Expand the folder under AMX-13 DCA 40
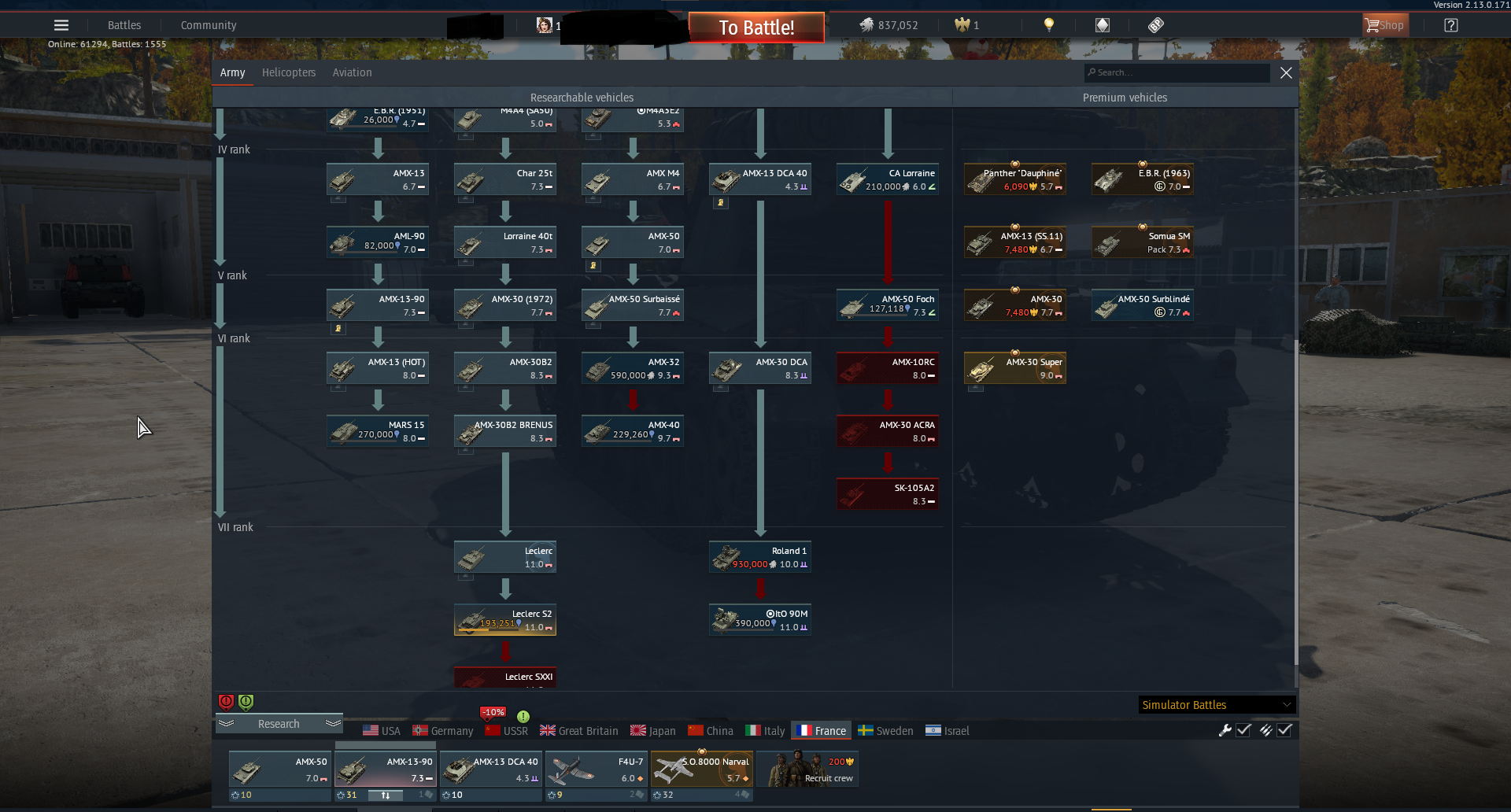The height and width of the screenshot is (812, 1511). tap(720, 203)
